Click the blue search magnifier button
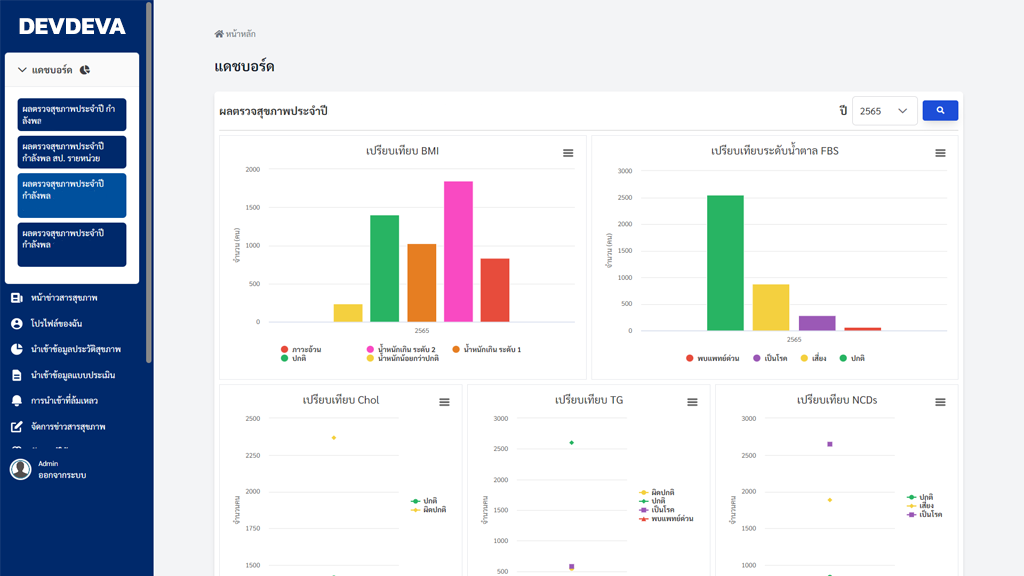The image size is (1024, 576). [940, 111]
